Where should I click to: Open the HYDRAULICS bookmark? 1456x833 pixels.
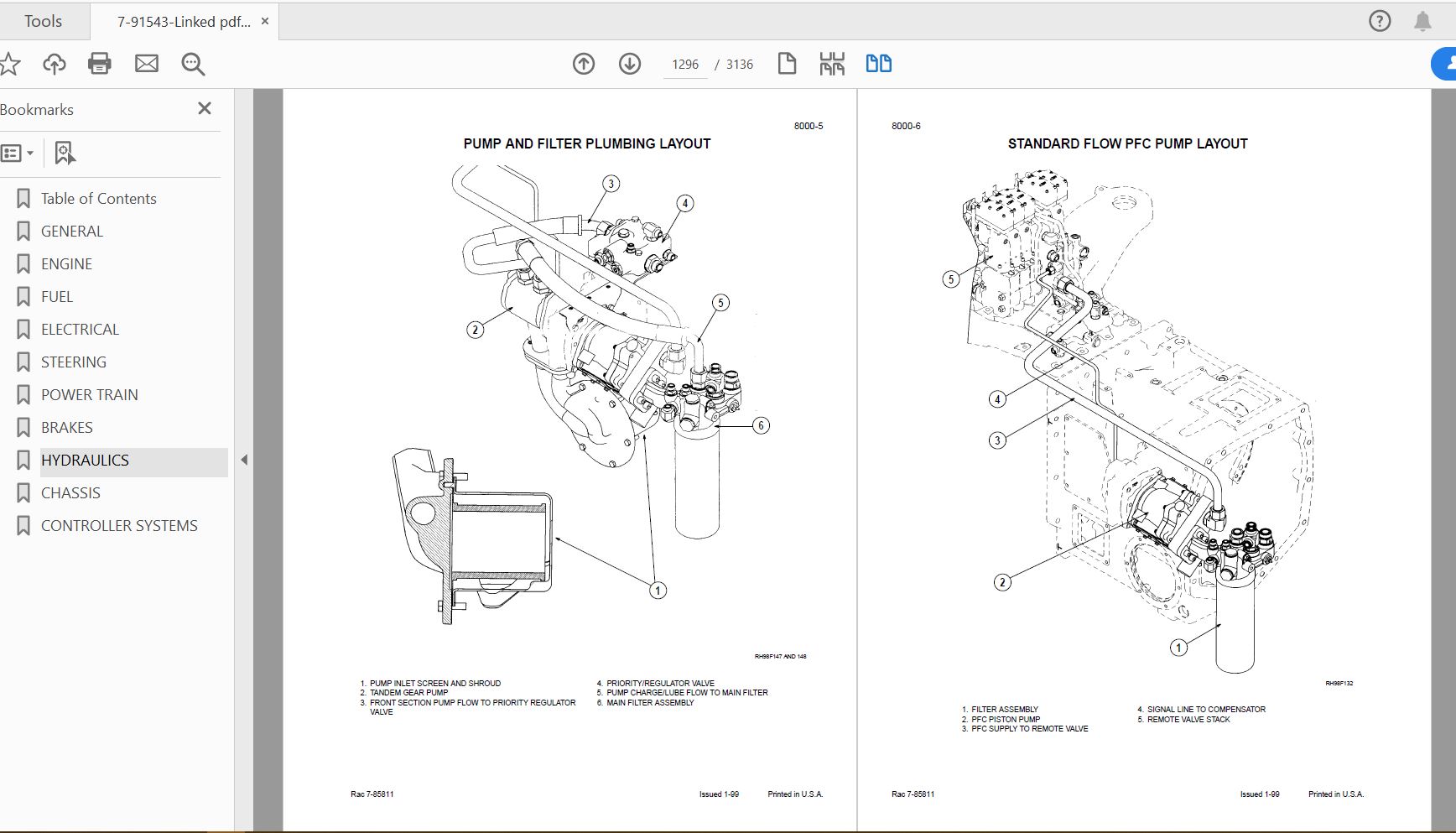[x=84, y=460]
